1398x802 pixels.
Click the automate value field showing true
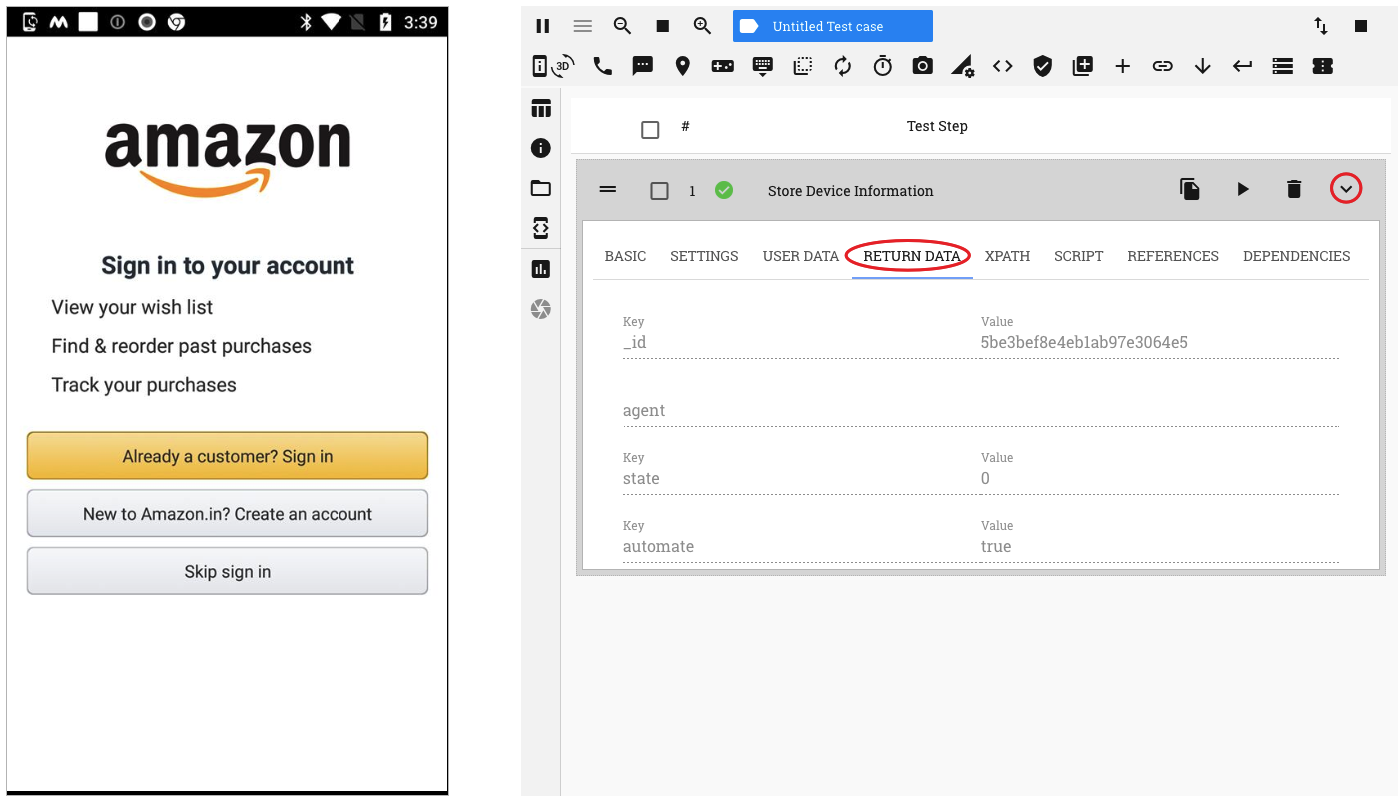[x=1160, y=547]
